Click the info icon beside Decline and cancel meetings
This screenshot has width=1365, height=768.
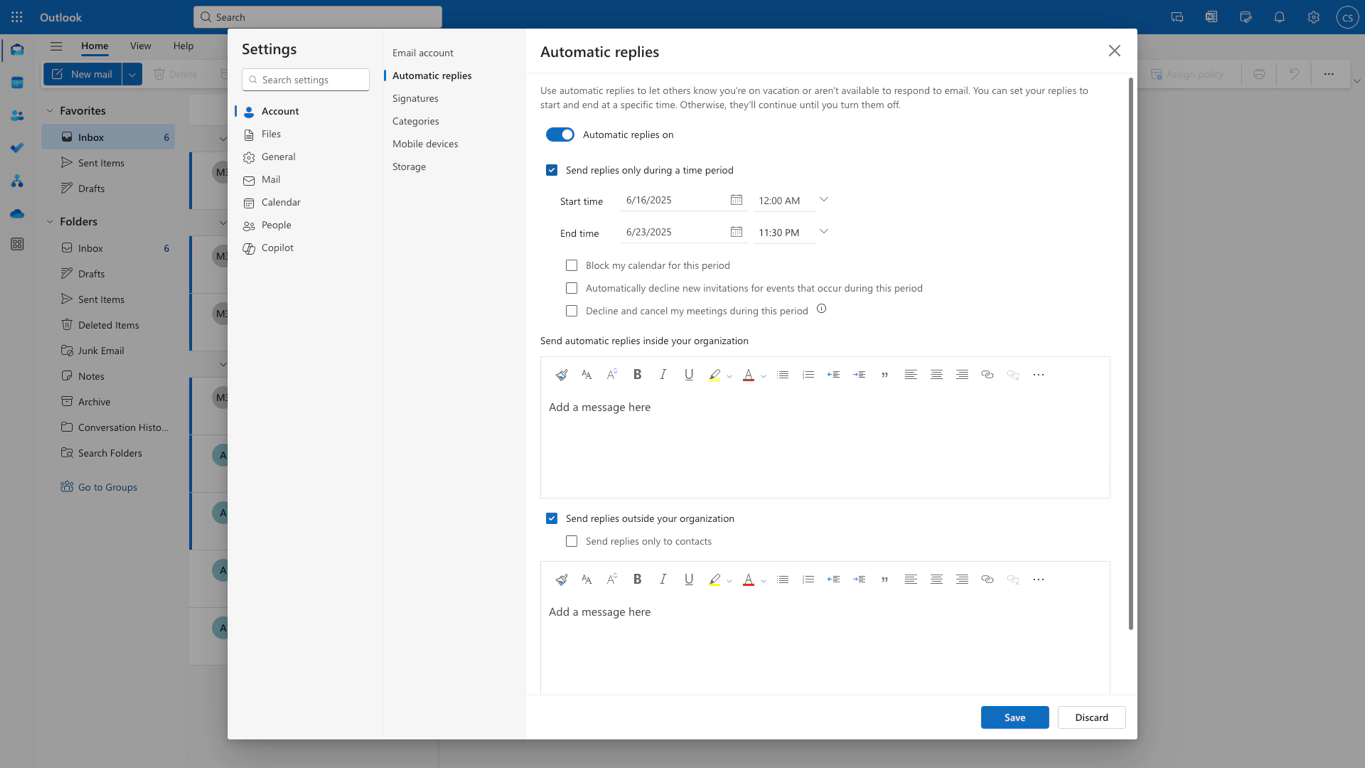click(x=821, y=309)
